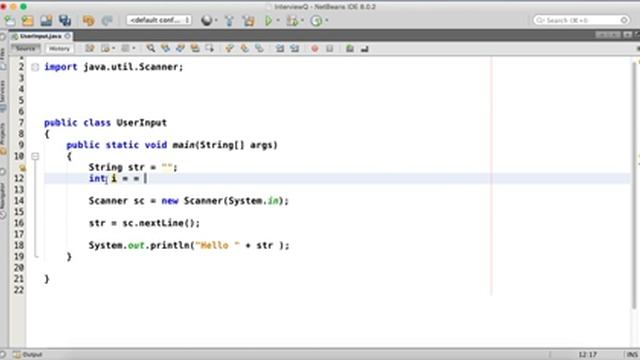The image size is (640, 360).
Task: Click the lightbulb hint icon at line 11
Action: coord(22,167)
